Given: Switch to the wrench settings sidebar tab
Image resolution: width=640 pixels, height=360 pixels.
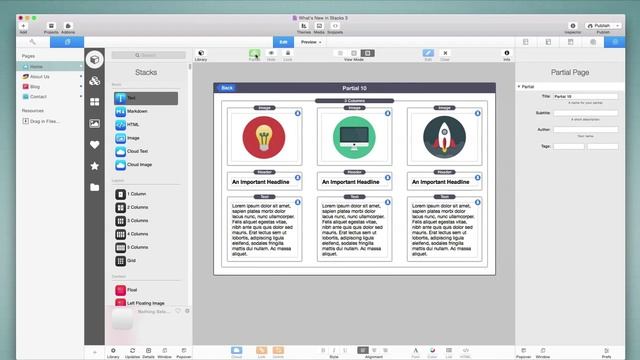Looking at the screenshot, I should [33, 42].
